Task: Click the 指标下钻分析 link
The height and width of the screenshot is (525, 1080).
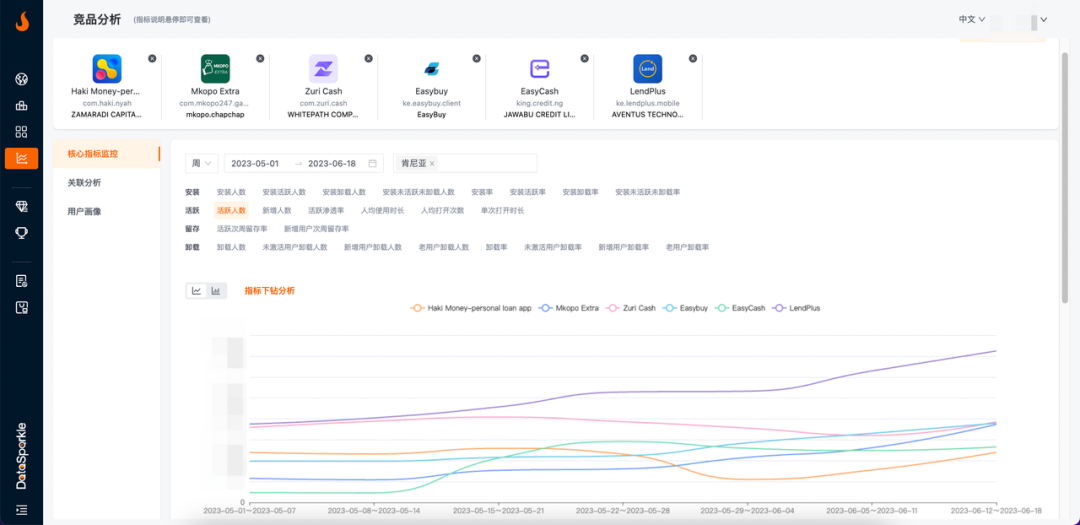Action: [x=269, y=291]
